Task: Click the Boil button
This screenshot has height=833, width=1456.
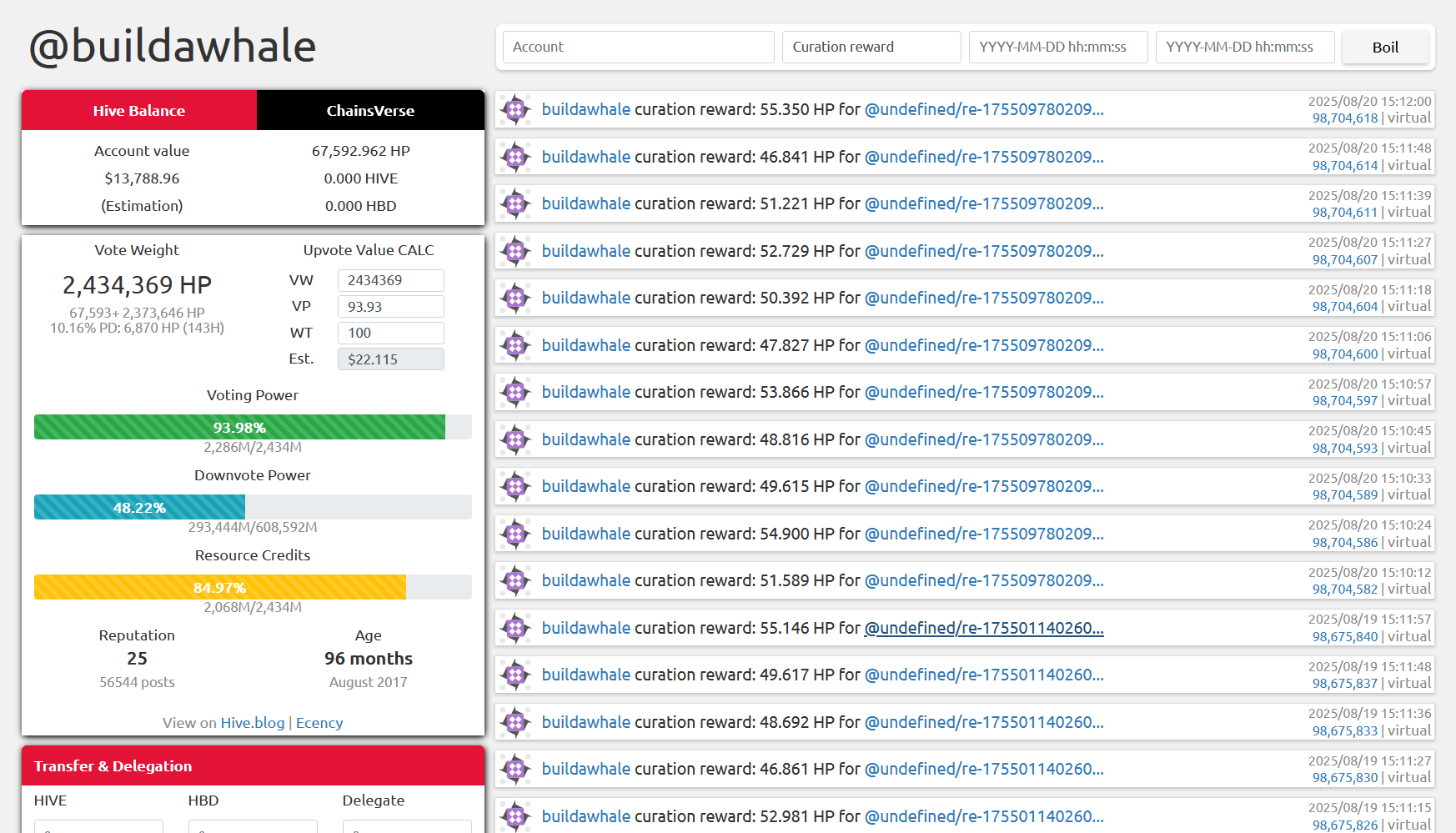Action: 1385,48
